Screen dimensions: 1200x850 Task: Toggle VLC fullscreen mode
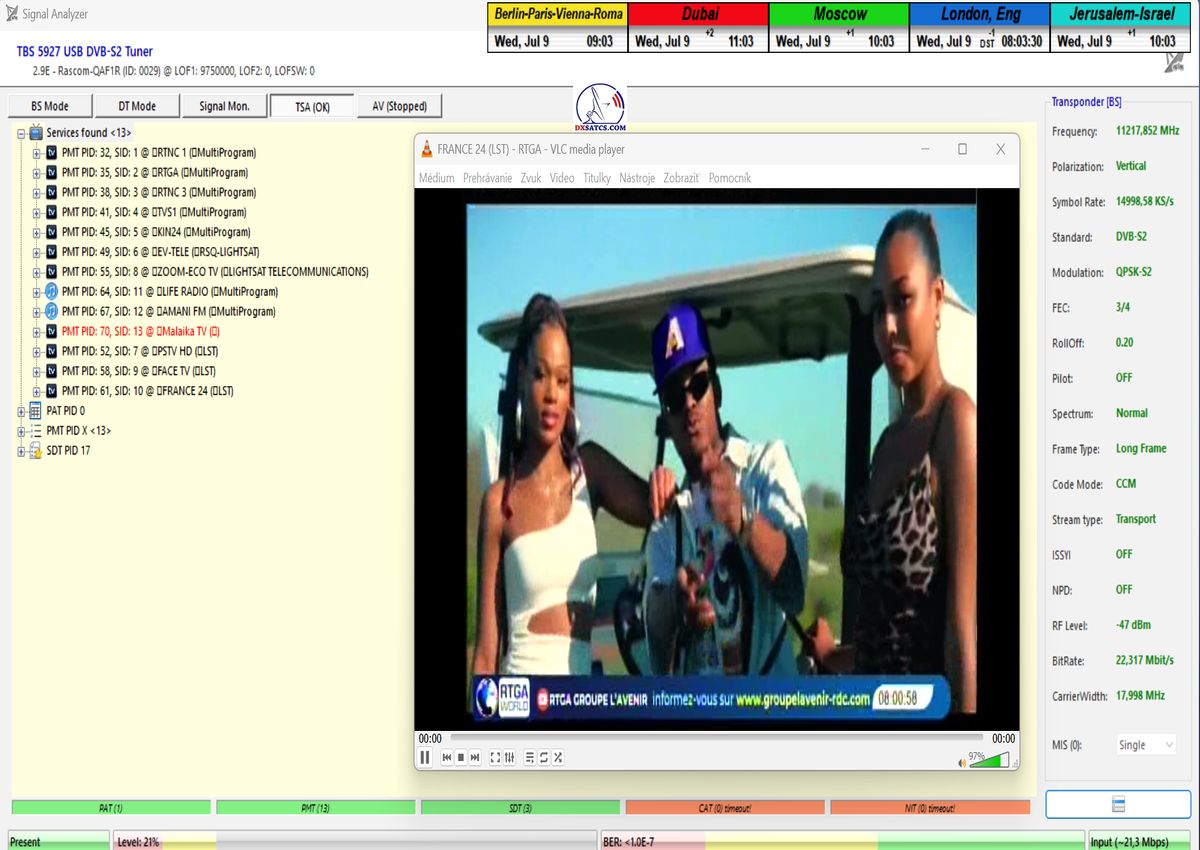click(495, 758)
